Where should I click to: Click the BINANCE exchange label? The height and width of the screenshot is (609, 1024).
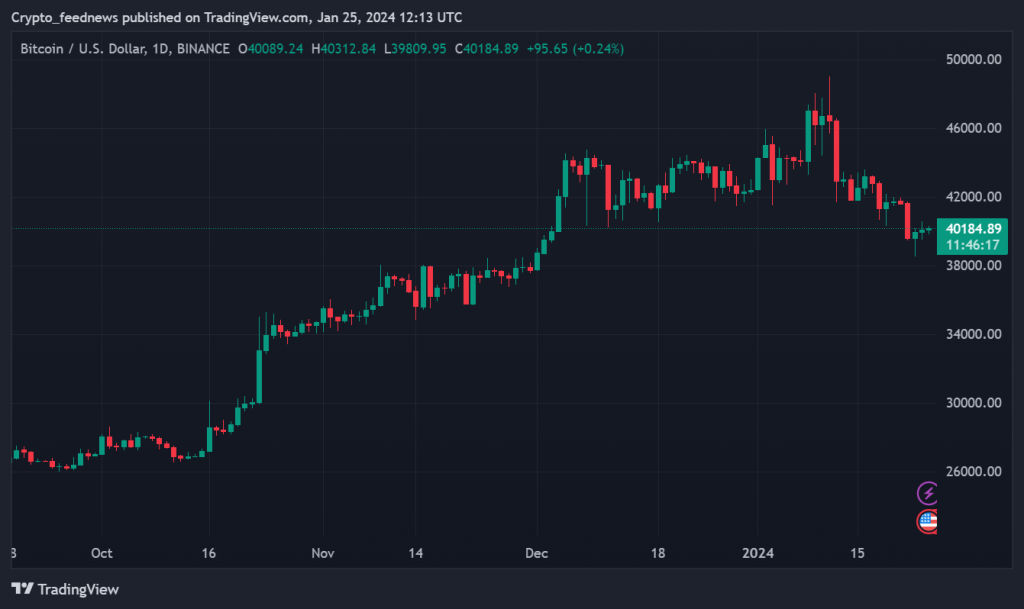click(x=204, y=48)
